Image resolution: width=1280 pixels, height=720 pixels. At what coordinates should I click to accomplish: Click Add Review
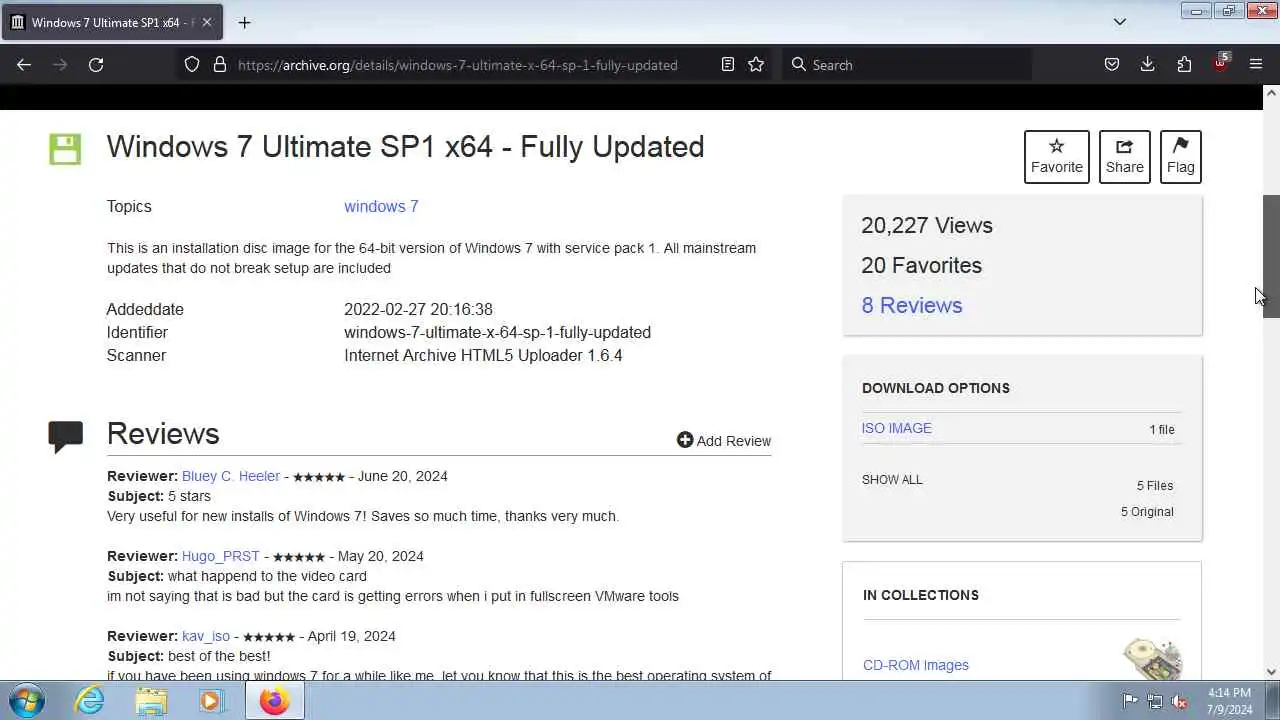pyautogui.click(x=724, y=441)
